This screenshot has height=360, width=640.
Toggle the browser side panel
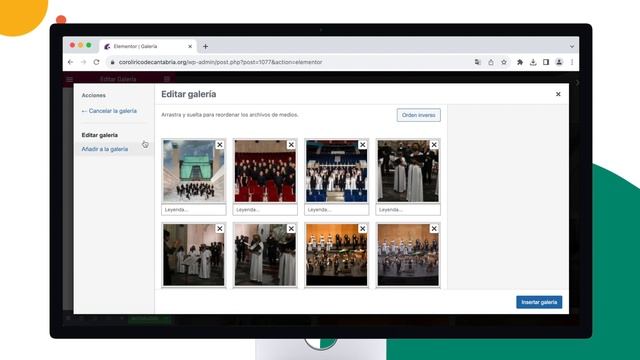(546, 62)
